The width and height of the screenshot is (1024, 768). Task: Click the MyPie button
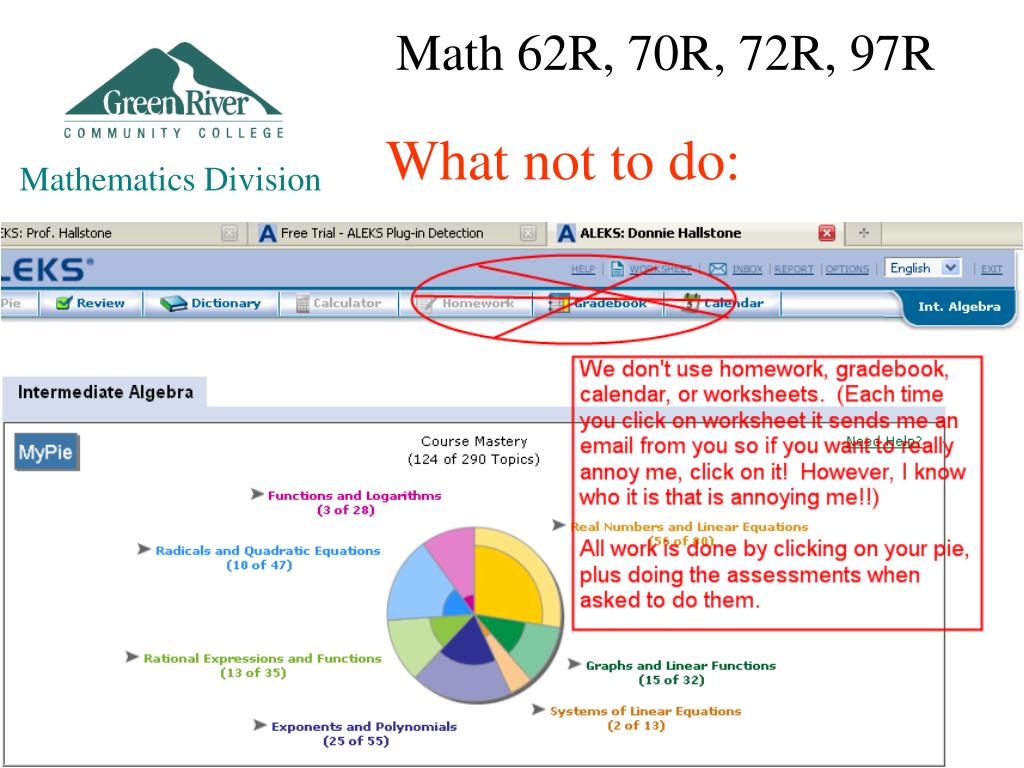point(46,452)
